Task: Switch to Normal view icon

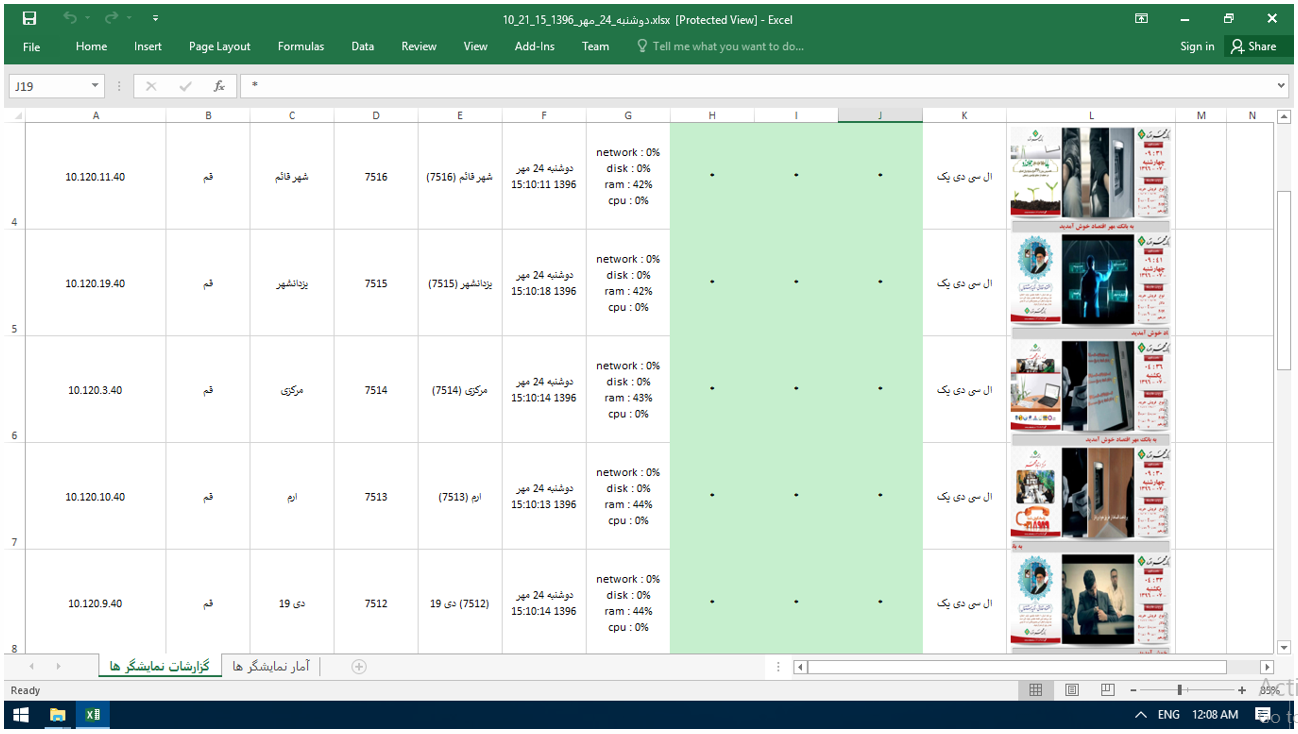Action: click(x=1036, y=690)
